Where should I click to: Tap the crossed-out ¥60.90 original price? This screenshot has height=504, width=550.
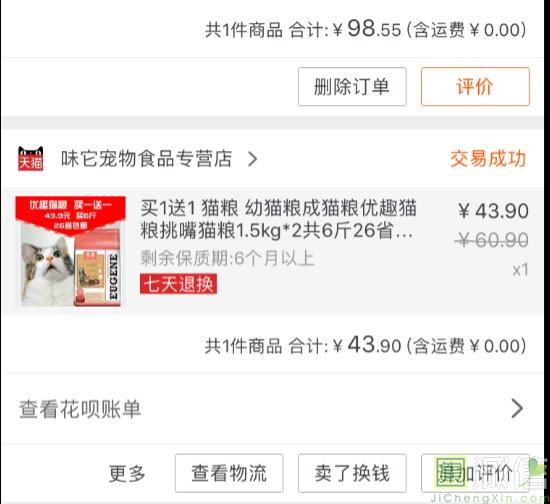tap(491, 240)
